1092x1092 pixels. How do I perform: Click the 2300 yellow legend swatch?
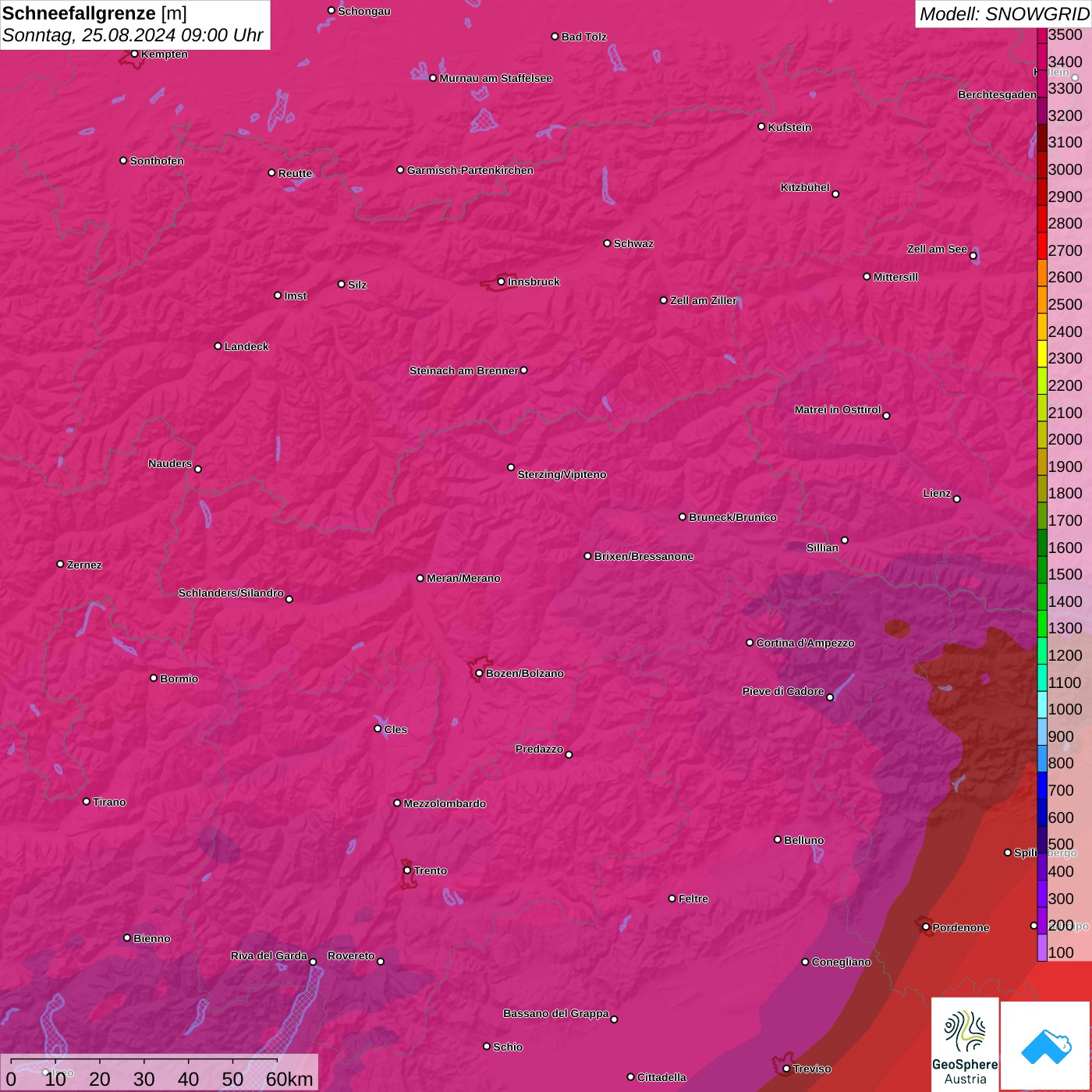(x=1042, y=353)
